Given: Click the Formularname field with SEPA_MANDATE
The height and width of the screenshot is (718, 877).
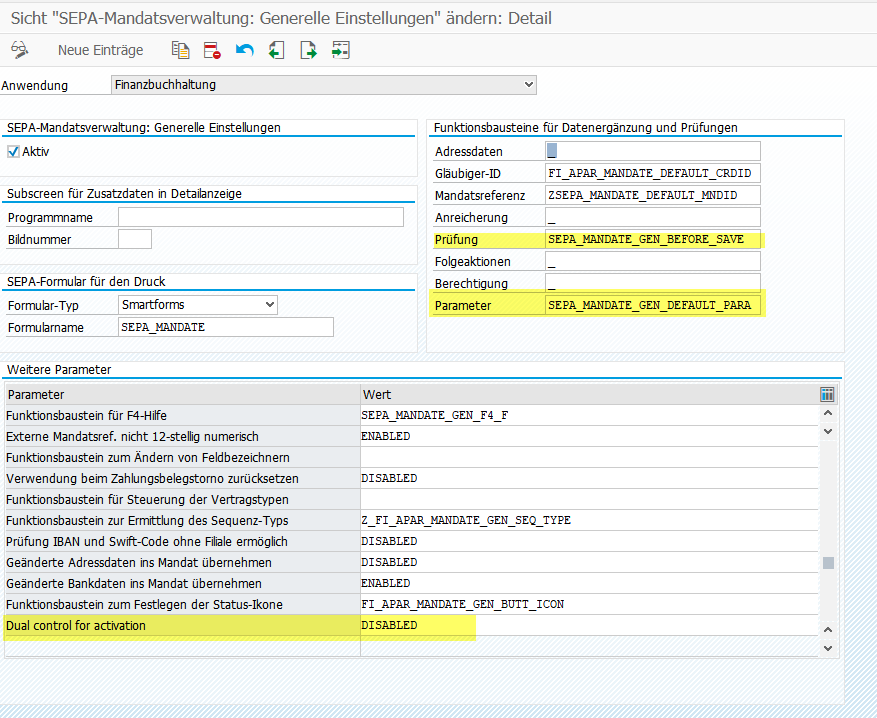Looking at the screenshot, I should (225, 327).
